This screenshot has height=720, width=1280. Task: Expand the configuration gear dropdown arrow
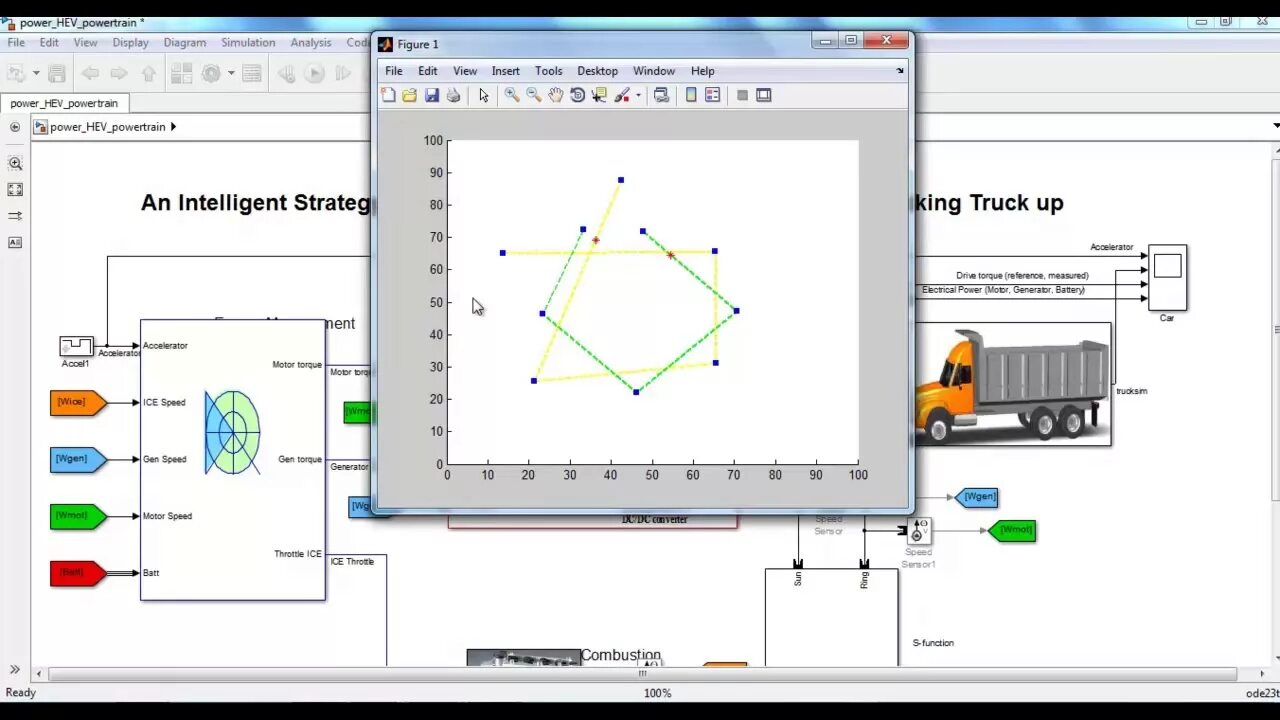[x=231, y=73]
